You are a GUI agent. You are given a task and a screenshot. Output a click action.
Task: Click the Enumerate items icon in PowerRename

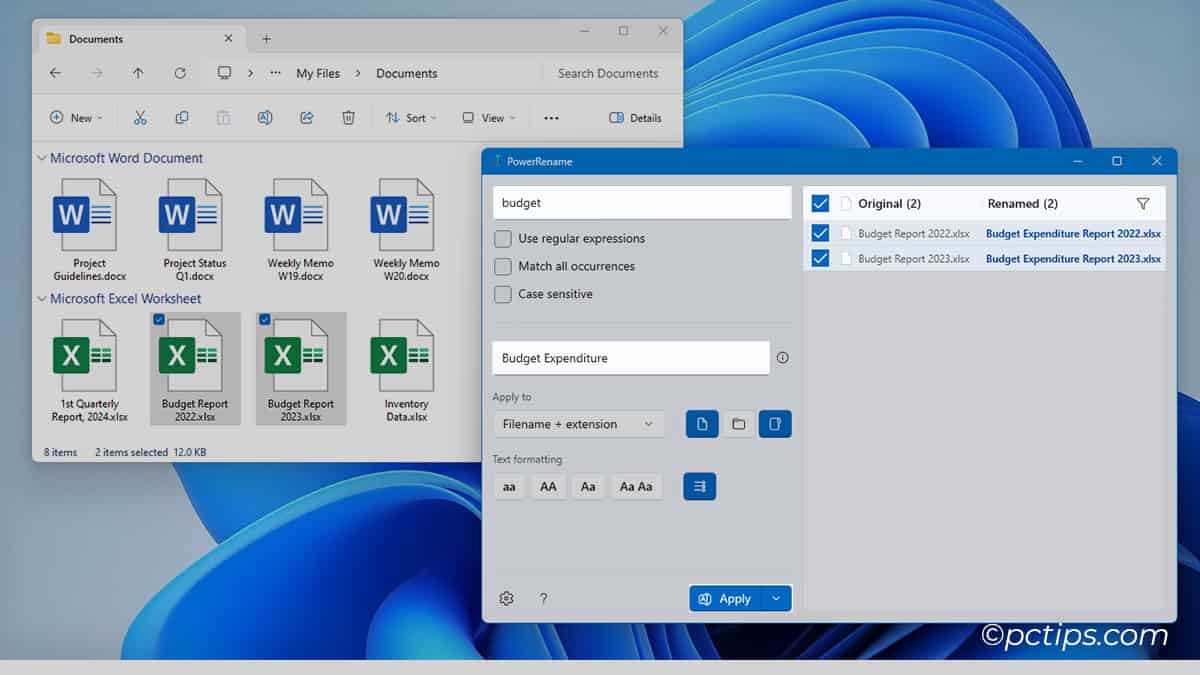700,486
